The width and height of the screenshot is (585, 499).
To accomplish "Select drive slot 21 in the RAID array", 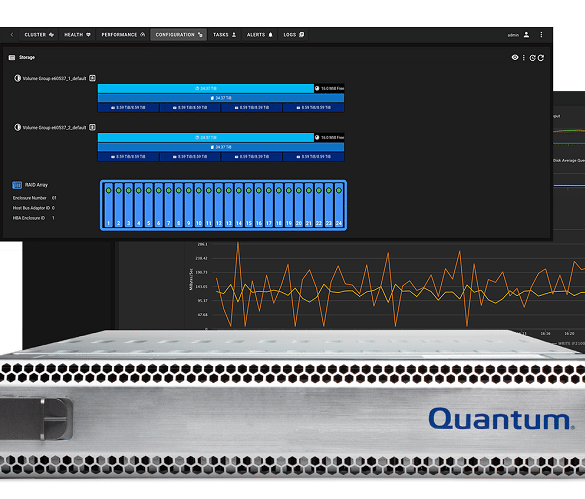I will tap(309, 205).
